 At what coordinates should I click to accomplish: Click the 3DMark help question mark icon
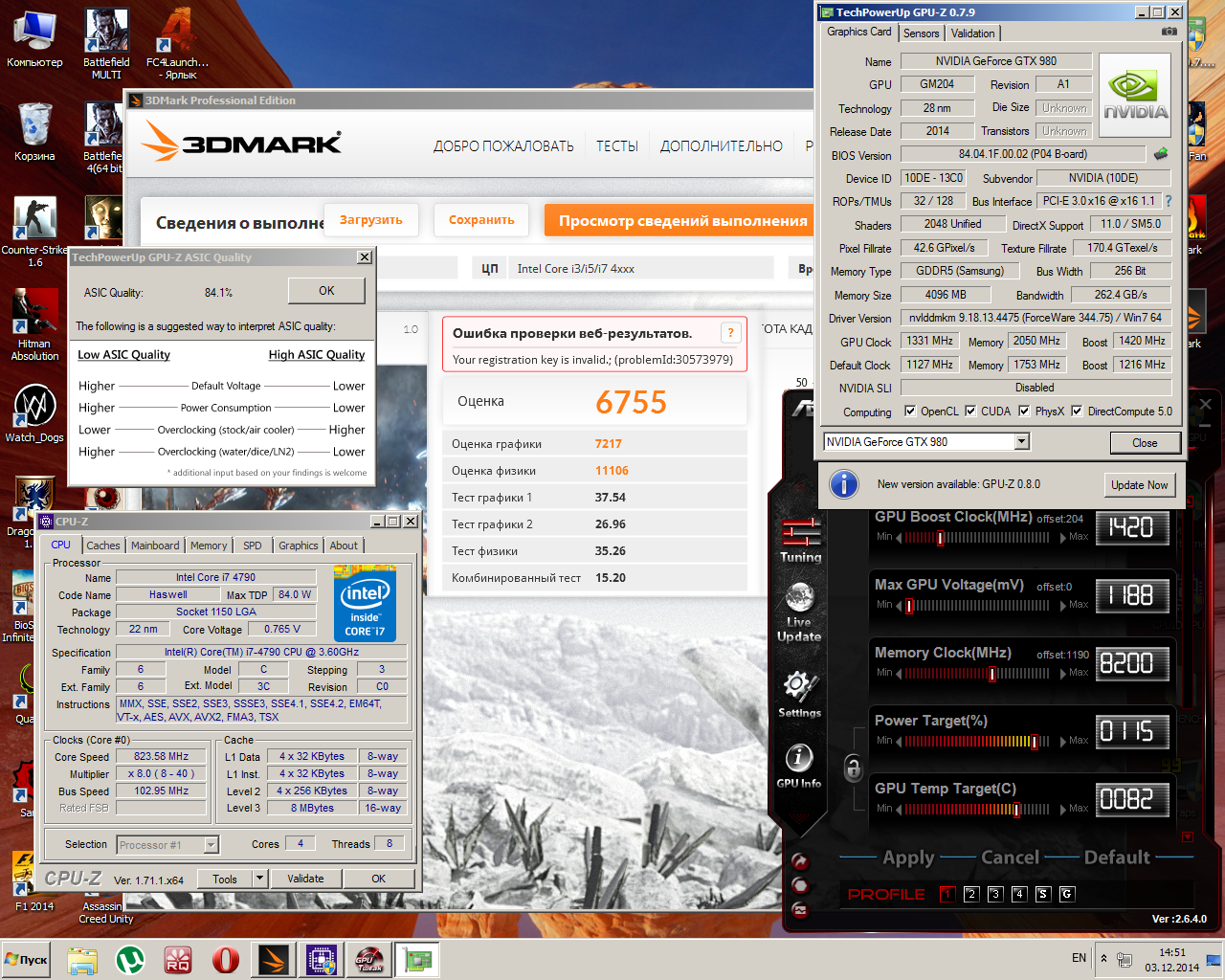730,332
